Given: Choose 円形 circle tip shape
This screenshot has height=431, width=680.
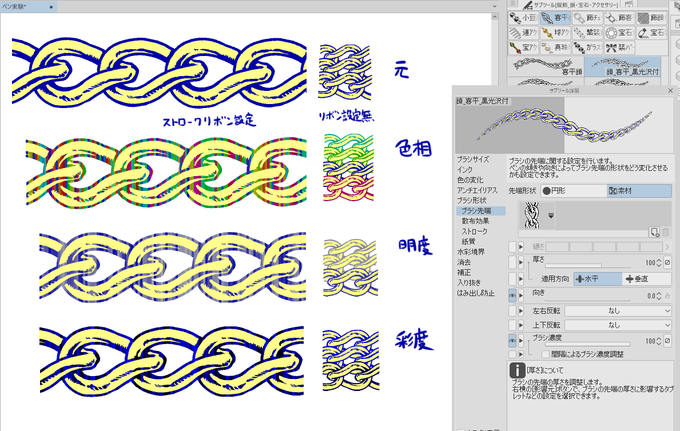Looking at the screenshot, I should pos(573,191).
